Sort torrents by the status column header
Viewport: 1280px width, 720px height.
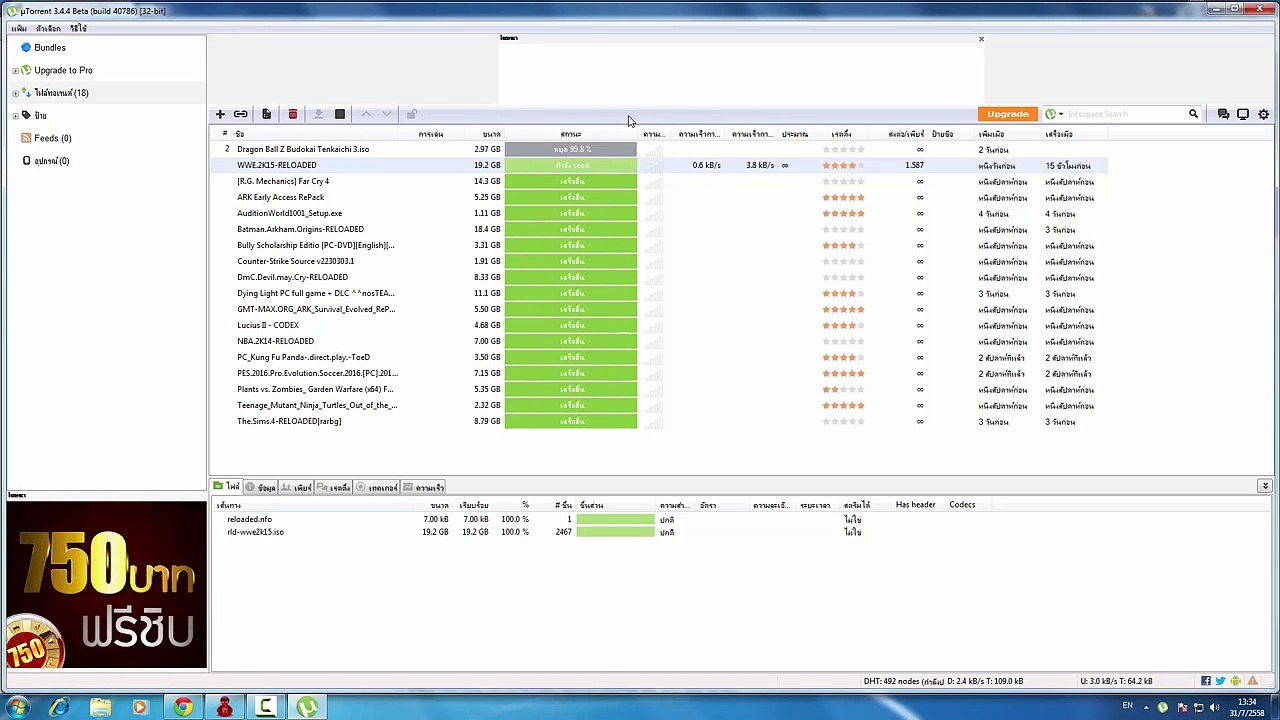(571, 134)
